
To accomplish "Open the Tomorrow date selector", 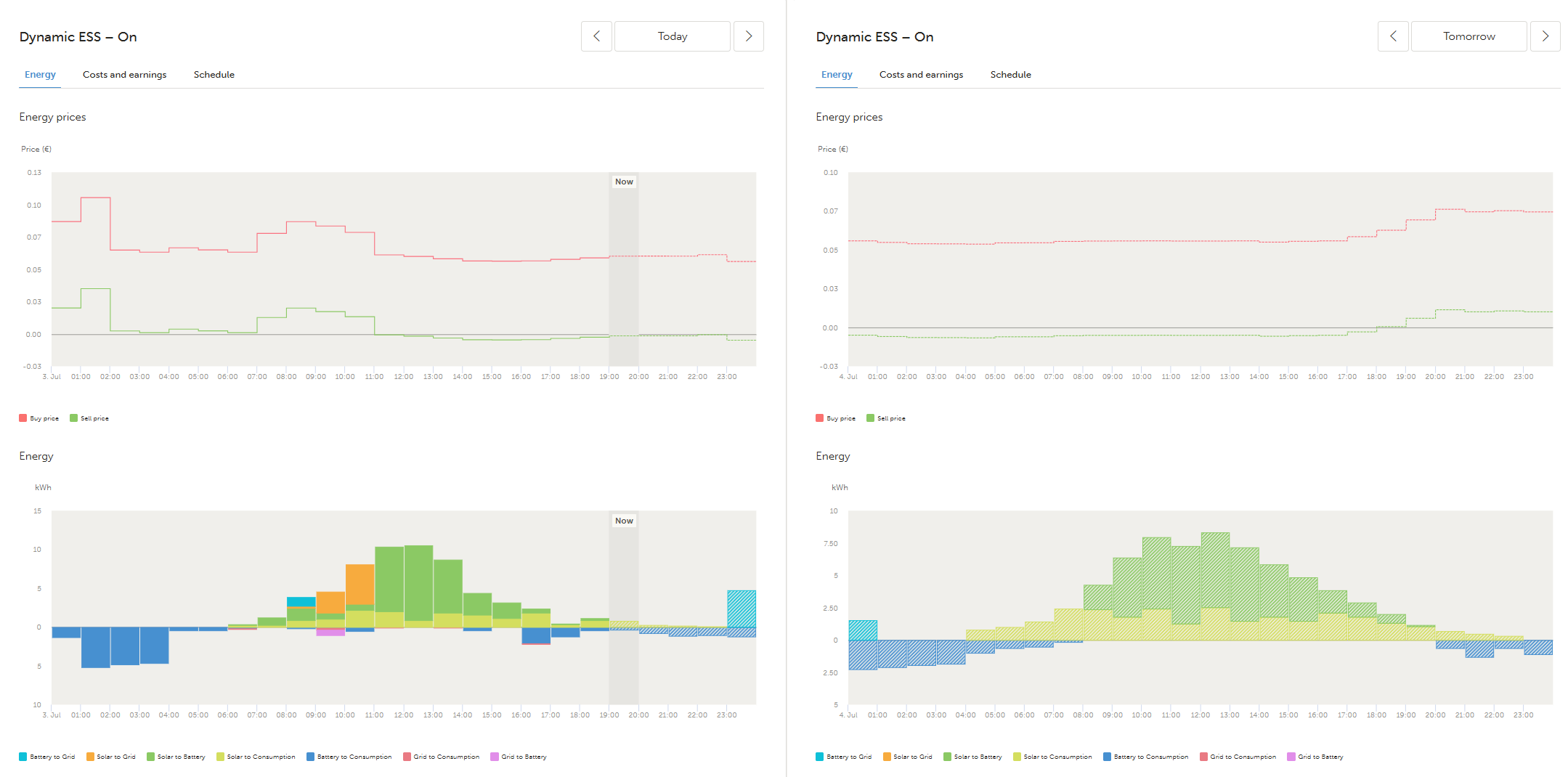I will click(1469, 36).
